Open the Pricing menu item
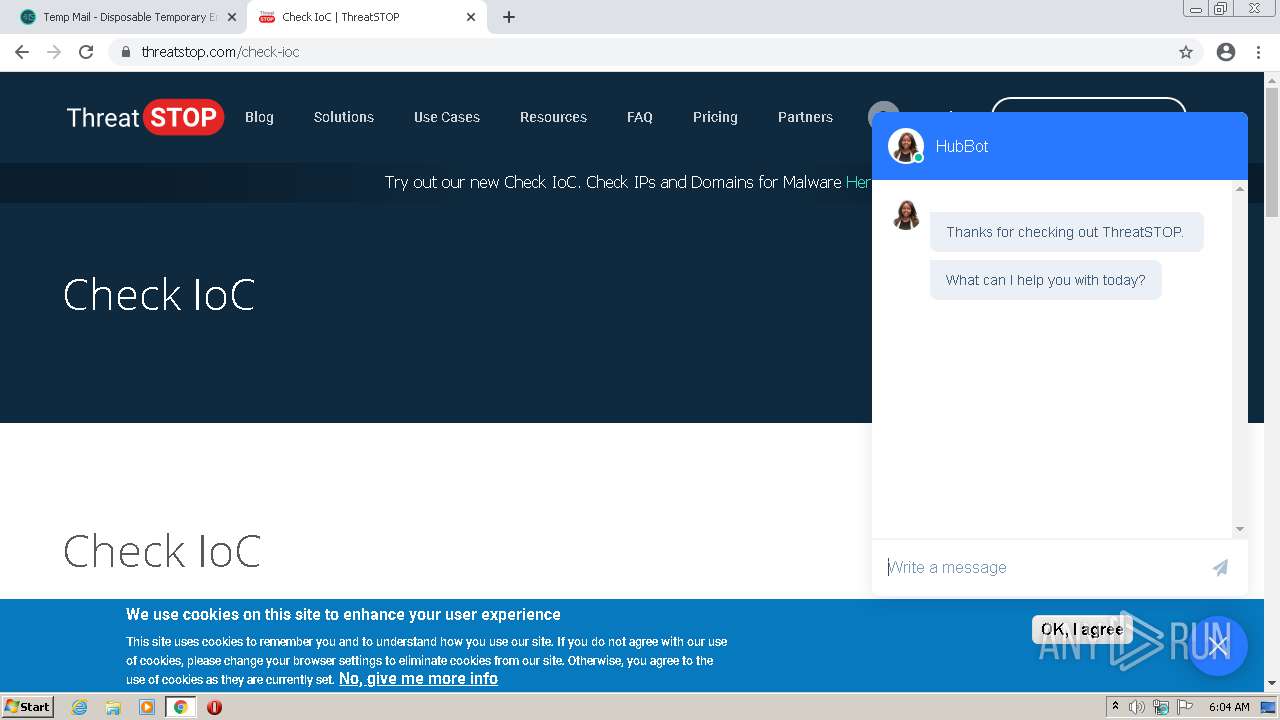The image size is (1280, 720). (x=715, y=117)
